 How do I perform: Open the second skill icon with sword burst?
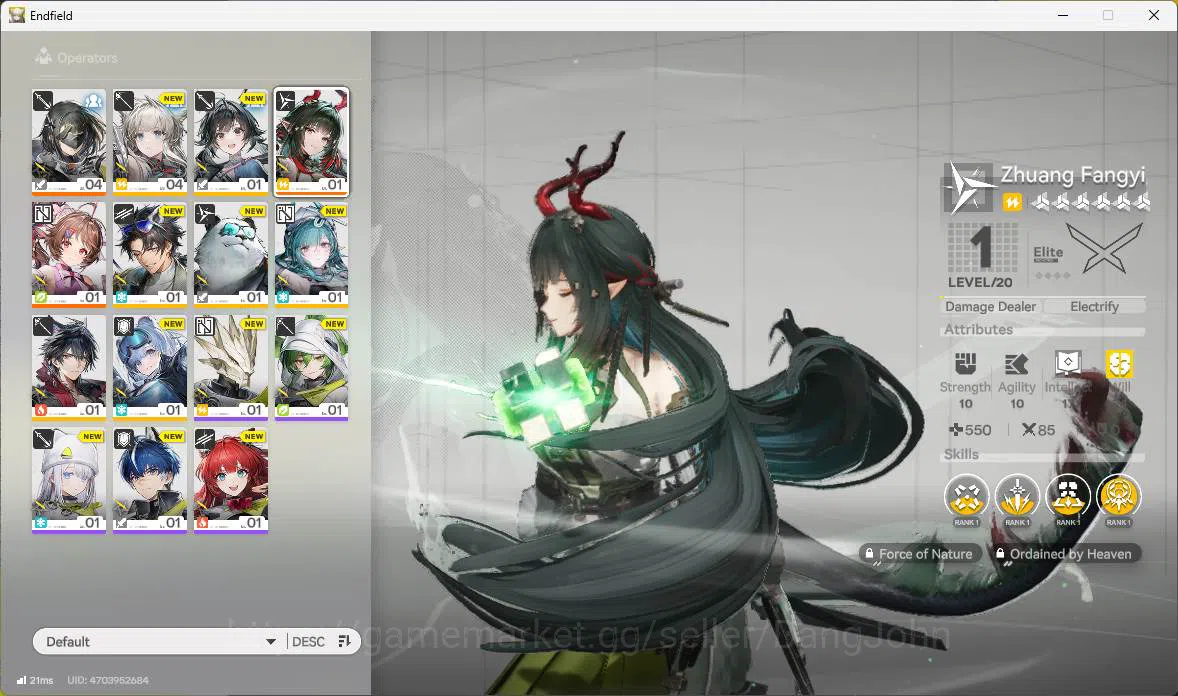1017,498
